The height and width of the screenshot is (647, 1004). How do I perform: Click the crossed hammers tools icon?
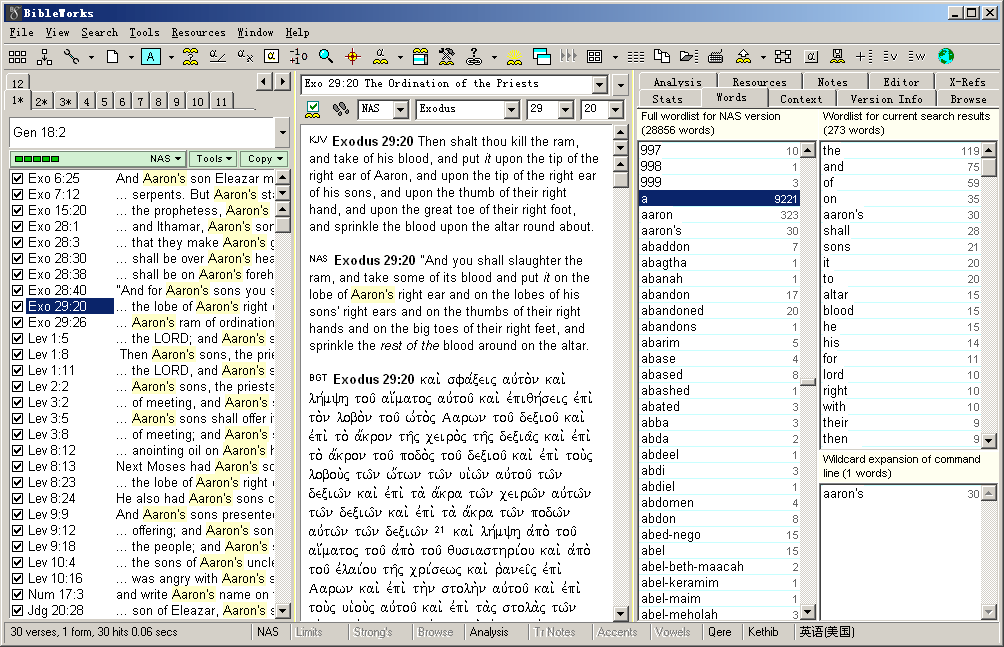click(x=447, y=57)
